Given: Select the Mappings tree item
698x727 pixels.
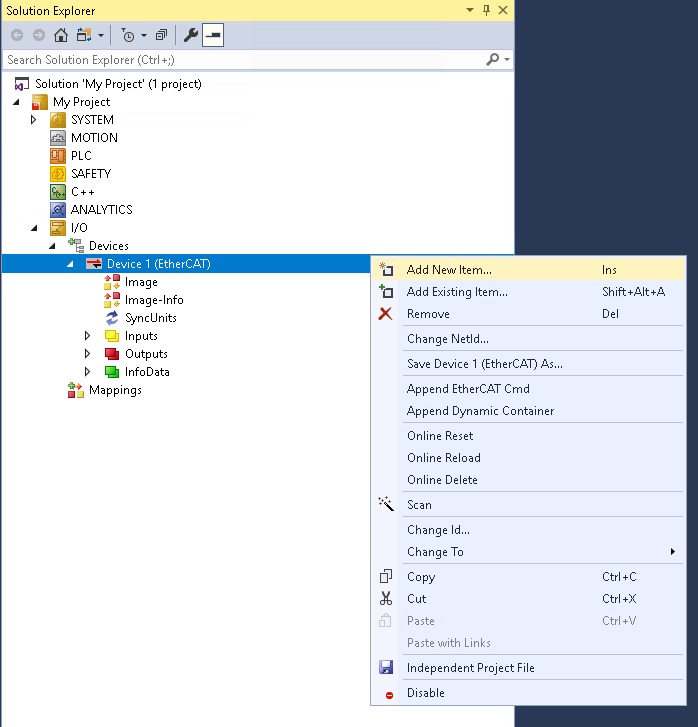Looking at the screenshot, I should pyautogui.click(x=114, y=390).
